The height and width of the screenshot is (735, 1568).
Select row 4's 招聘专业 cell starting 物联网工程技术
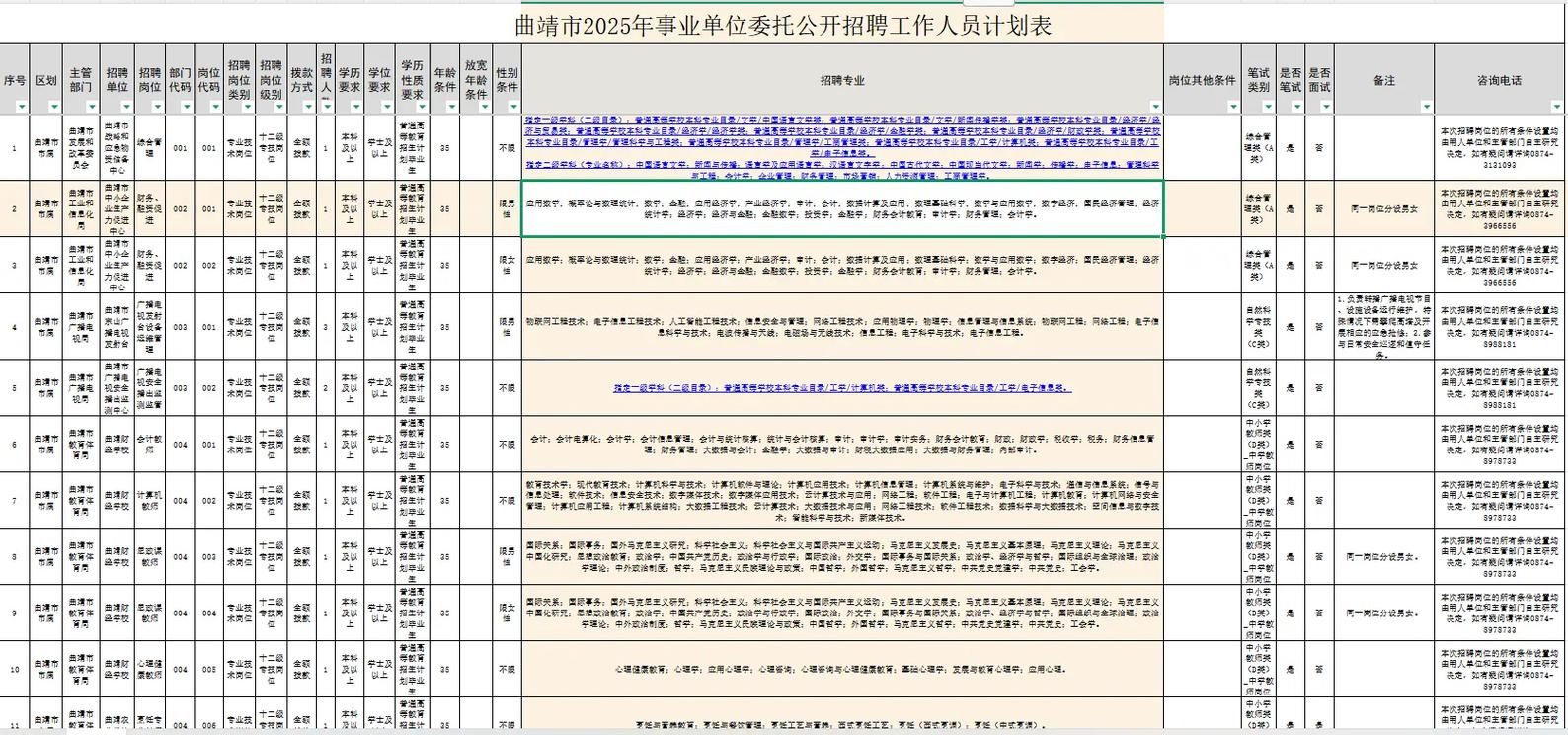tap(842, 326)
